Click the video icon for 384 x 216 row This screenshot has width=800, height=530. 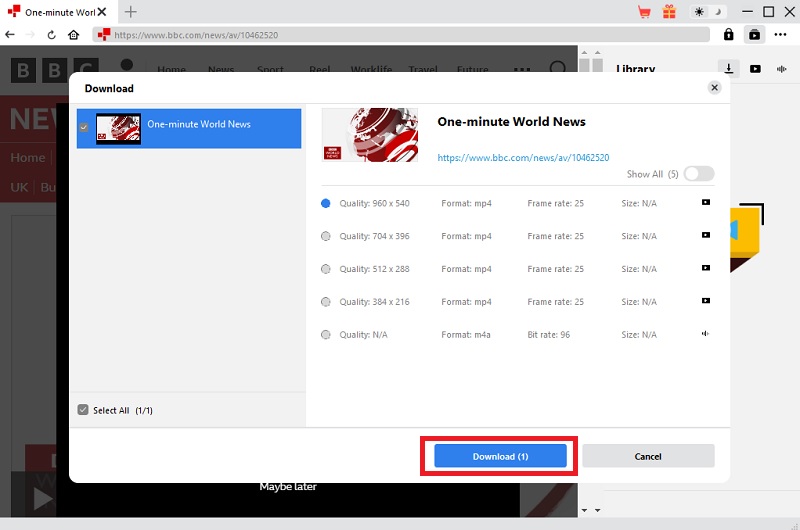coord(706,301)
